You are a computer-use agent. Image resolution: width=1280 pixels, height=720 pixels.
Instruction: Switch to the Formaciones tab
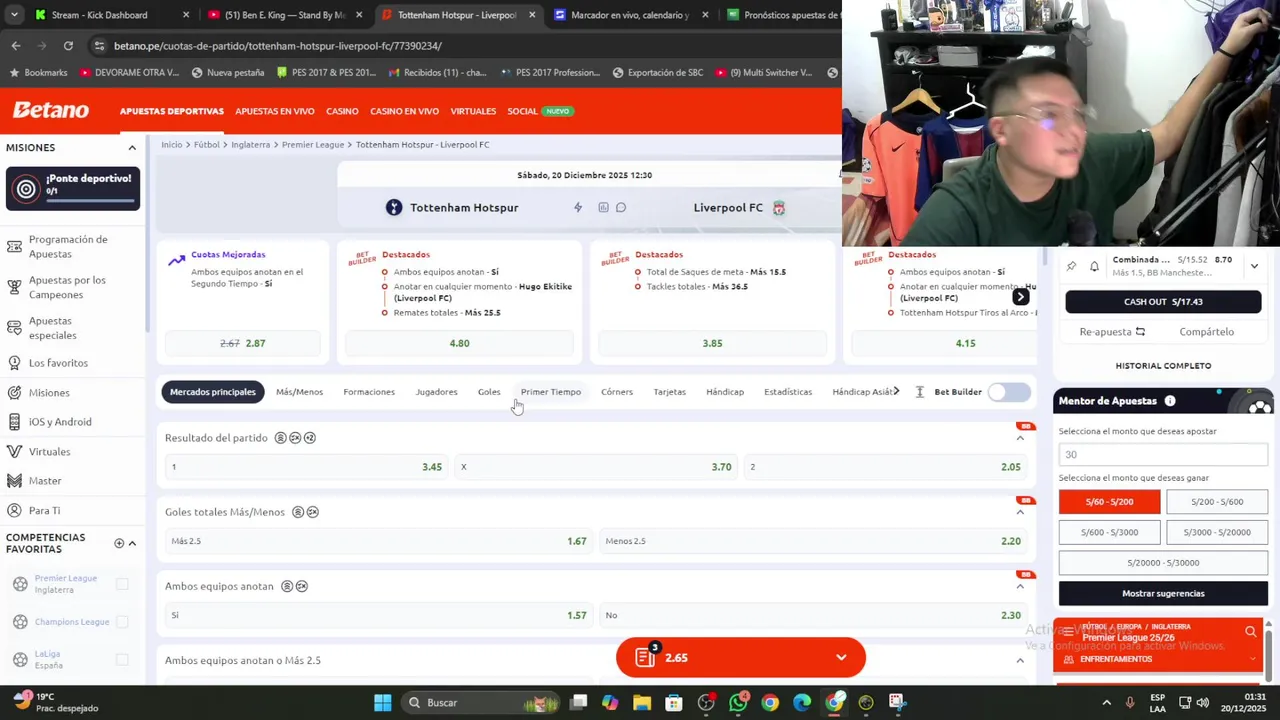tap(369, 392)
